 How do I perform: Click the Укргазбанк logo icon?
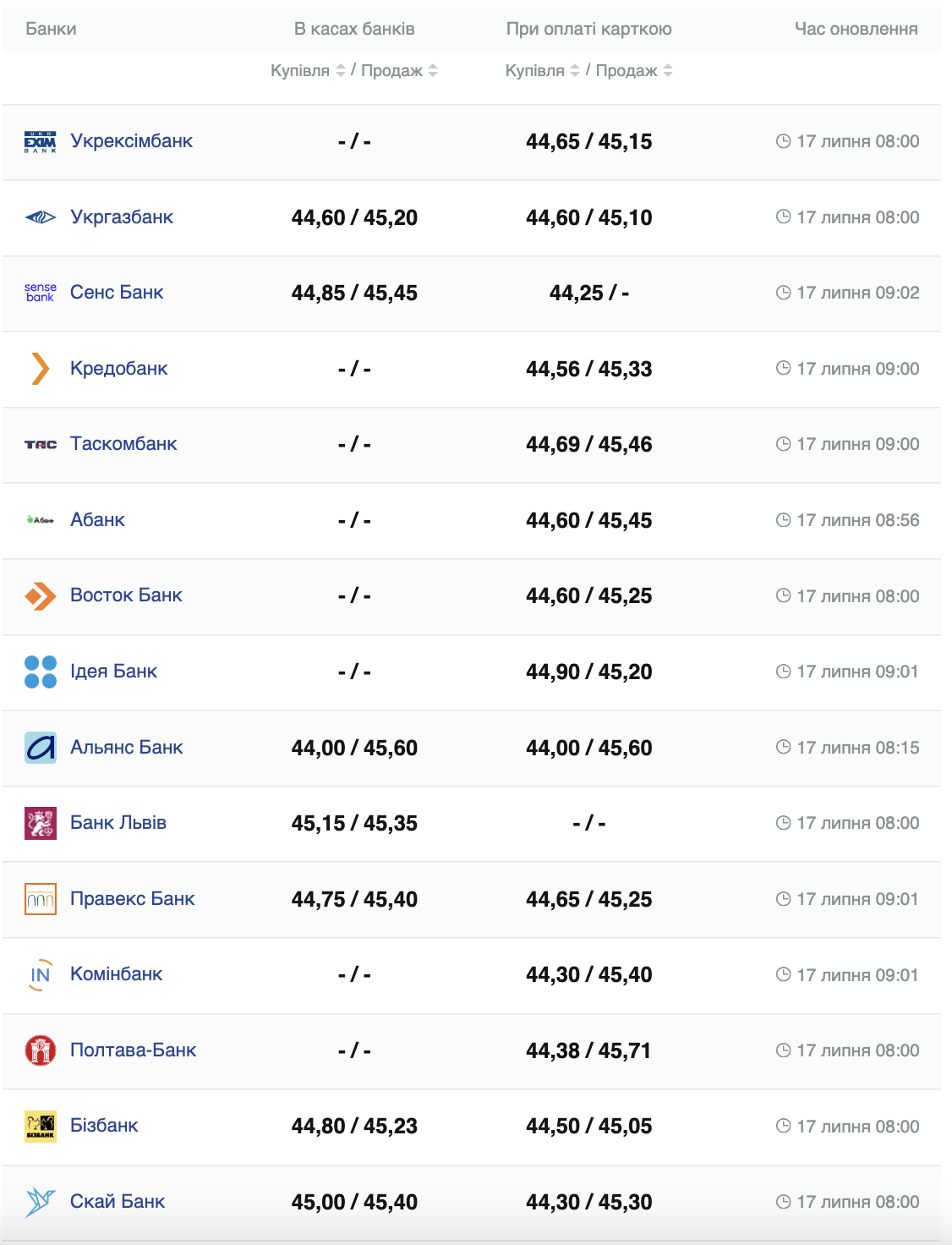(41, 217)
